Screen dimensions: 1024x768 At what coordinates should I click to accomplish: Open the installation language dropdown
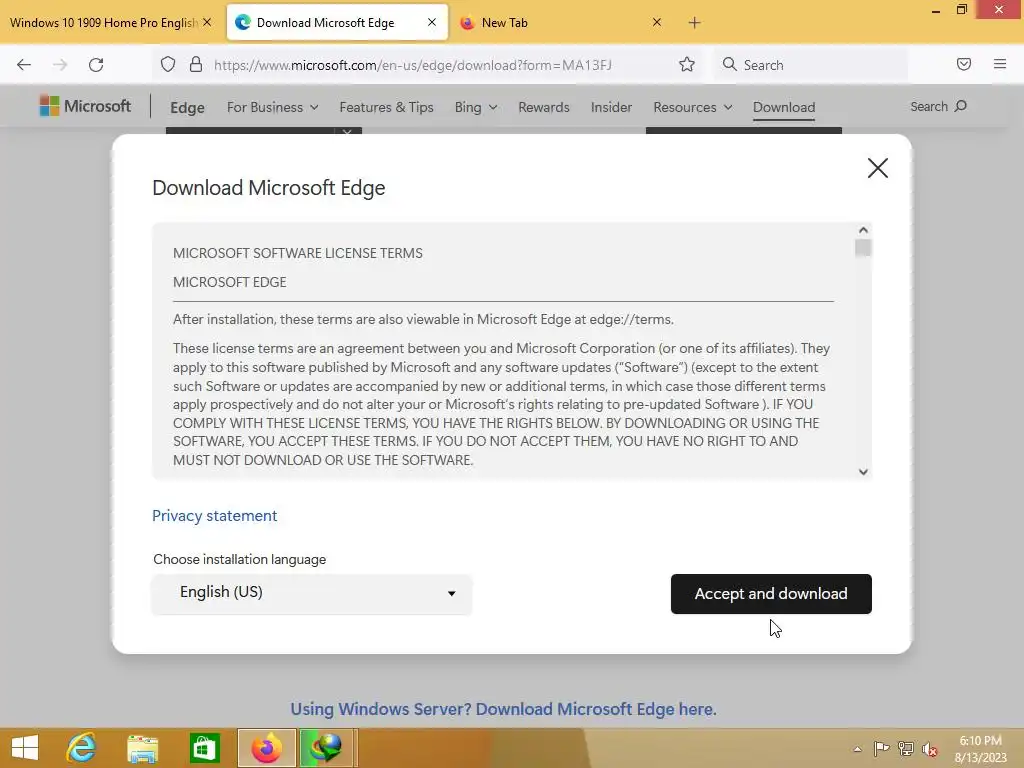(x=312, y=593)
